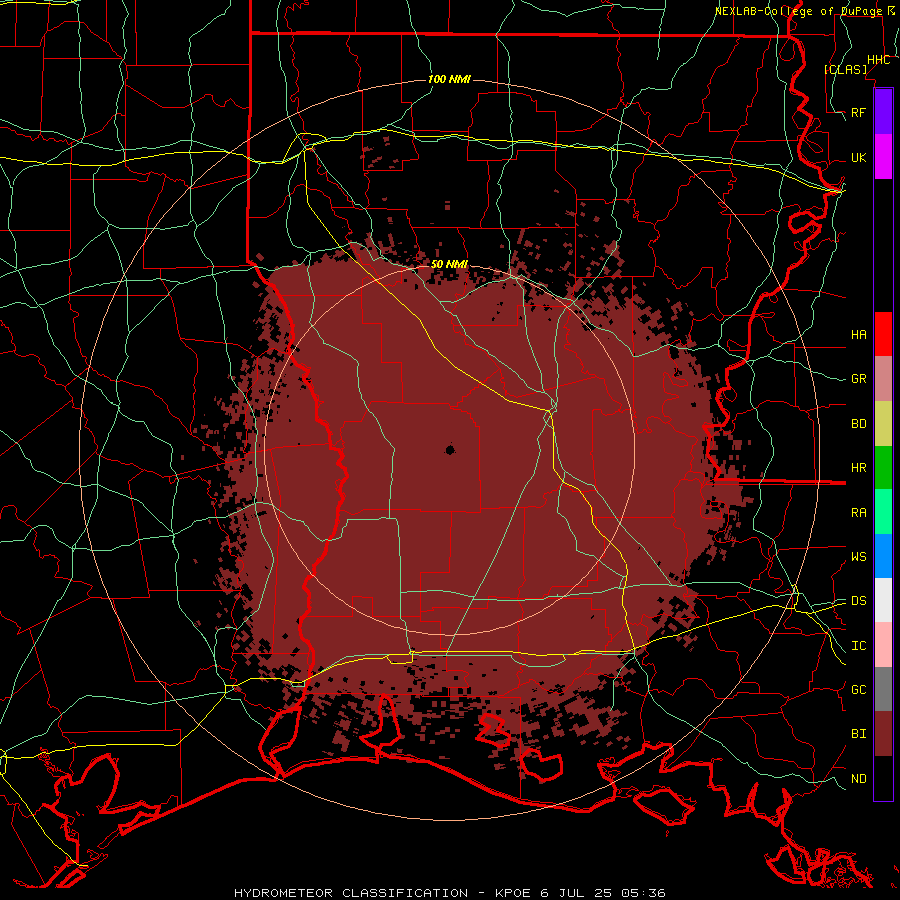
Task: Click the ND legend label
Action: click(x=859, y=779)
